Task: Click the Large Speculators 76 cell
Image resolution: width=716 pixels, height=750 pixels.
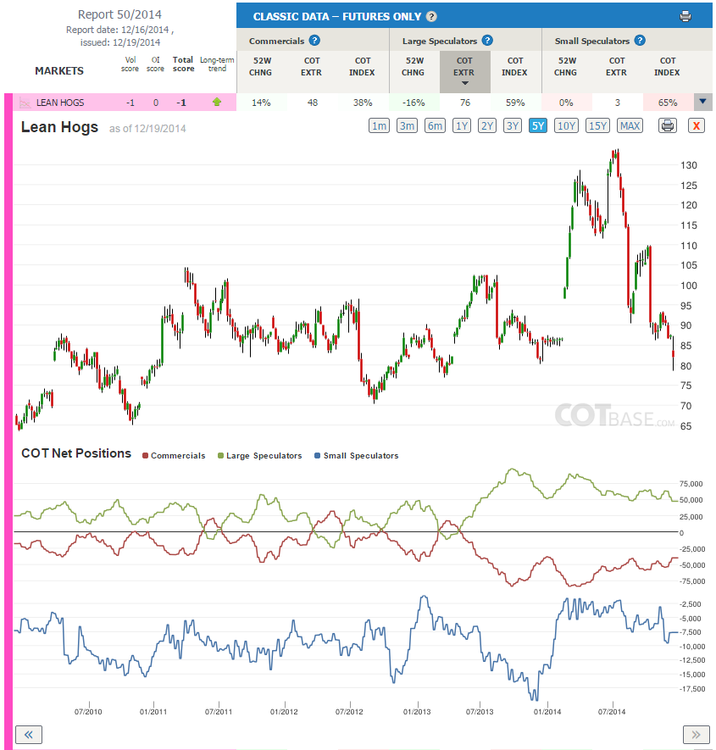Action: pyautogui.click(x=465, y=102)
